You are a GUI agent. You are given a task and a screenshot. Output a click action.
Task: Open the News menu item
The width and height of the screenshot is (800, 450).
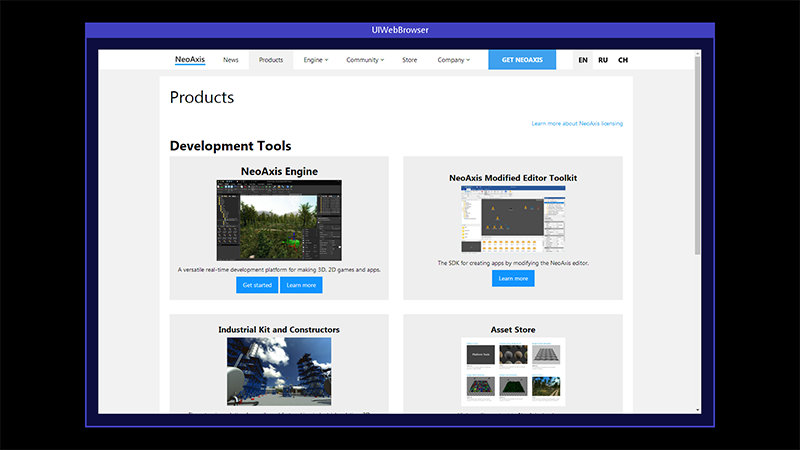(x=231, y=60)
